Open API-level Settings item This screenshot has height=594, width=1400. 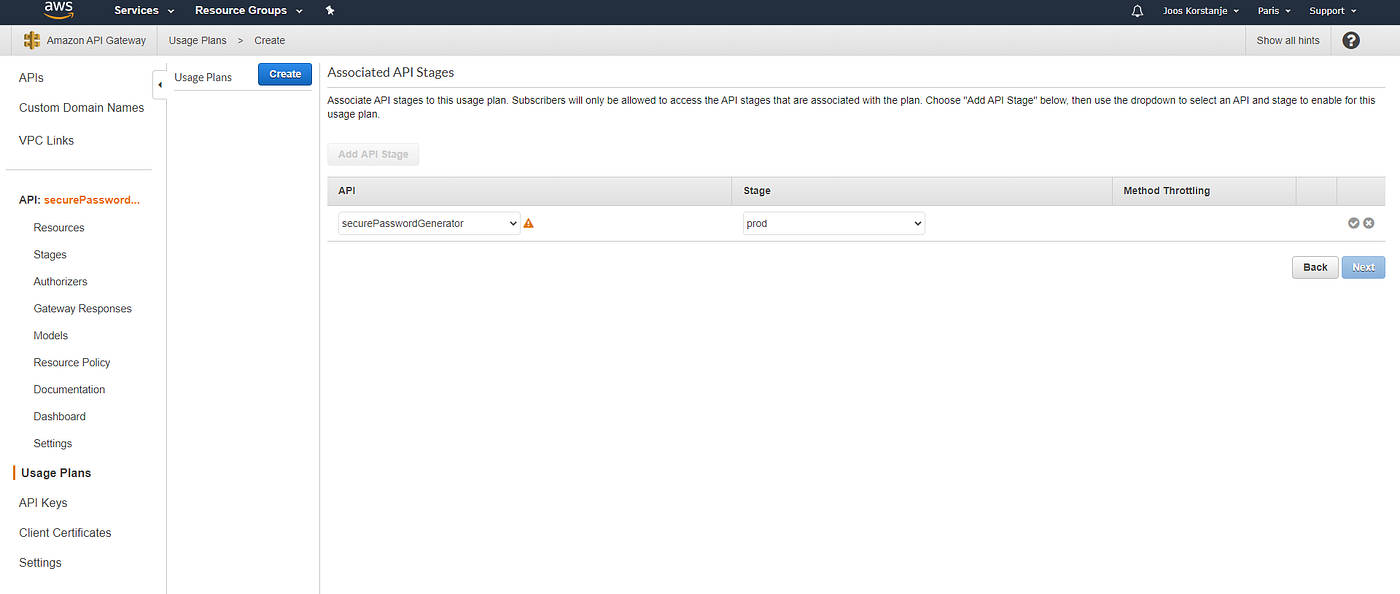53,444
